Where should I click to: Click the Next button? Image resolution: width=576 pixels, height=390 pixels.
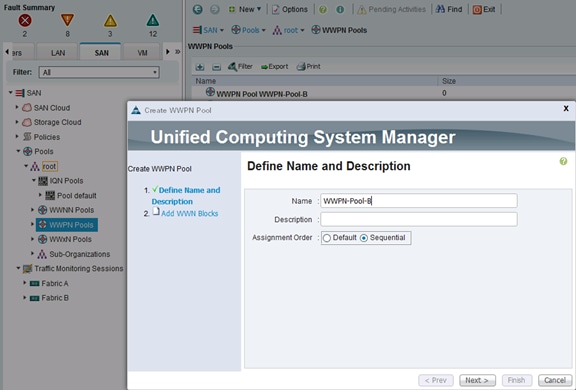click(x=477, y=380)
